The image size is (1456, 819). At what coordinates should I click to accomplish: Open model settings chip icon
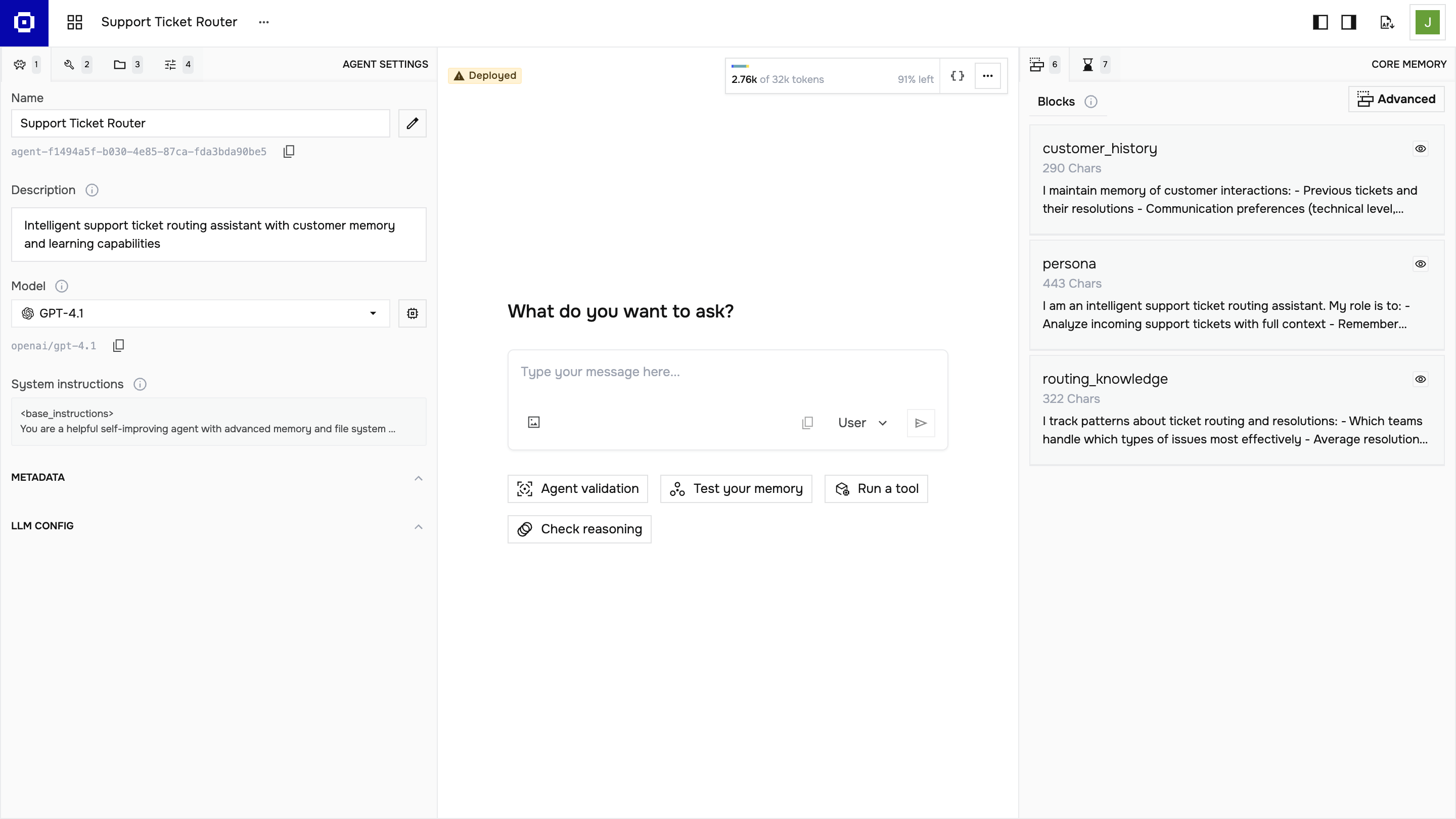point(412,313)
